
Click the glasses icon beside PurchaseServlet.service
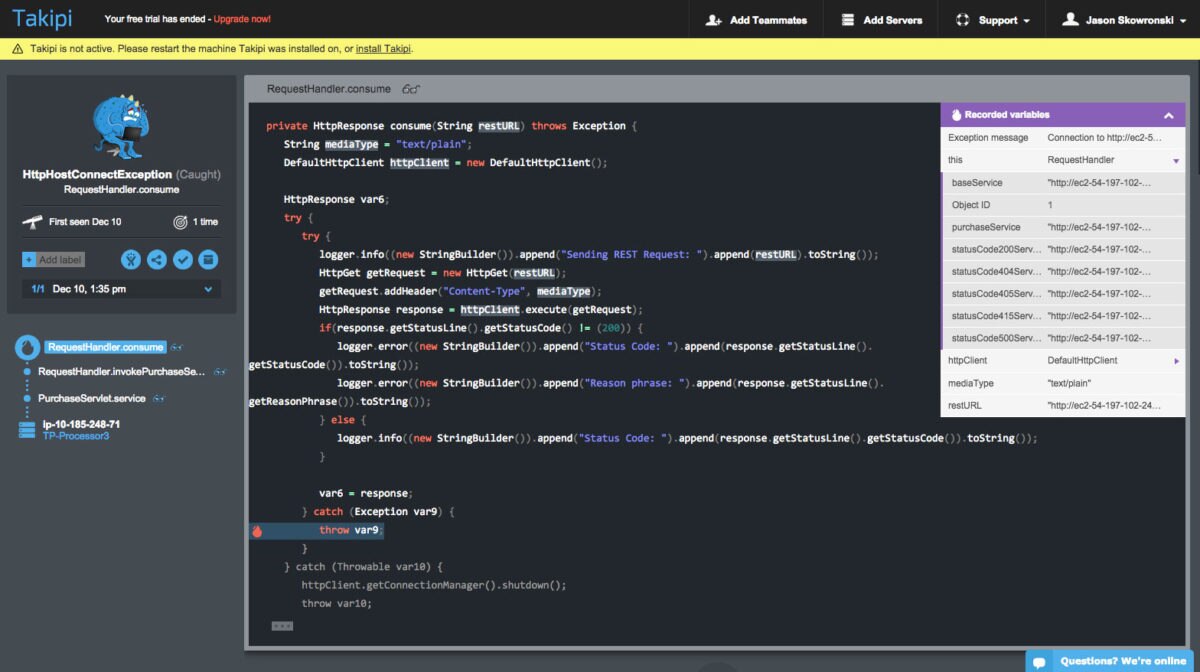[x=159, y=397]
